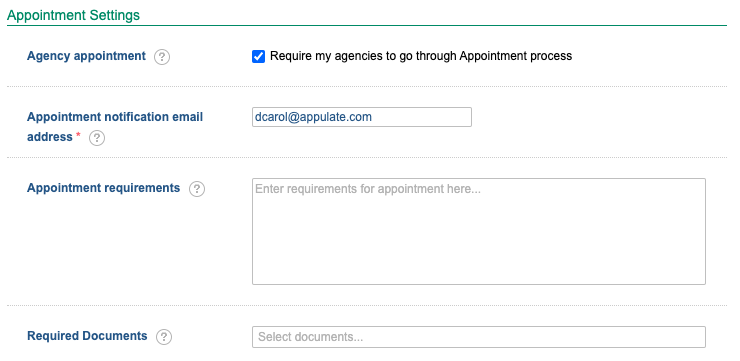Screen dimensions: 740x361
Task: Select the Appointment Settings section heading
Action: click(x=74, y=15)
